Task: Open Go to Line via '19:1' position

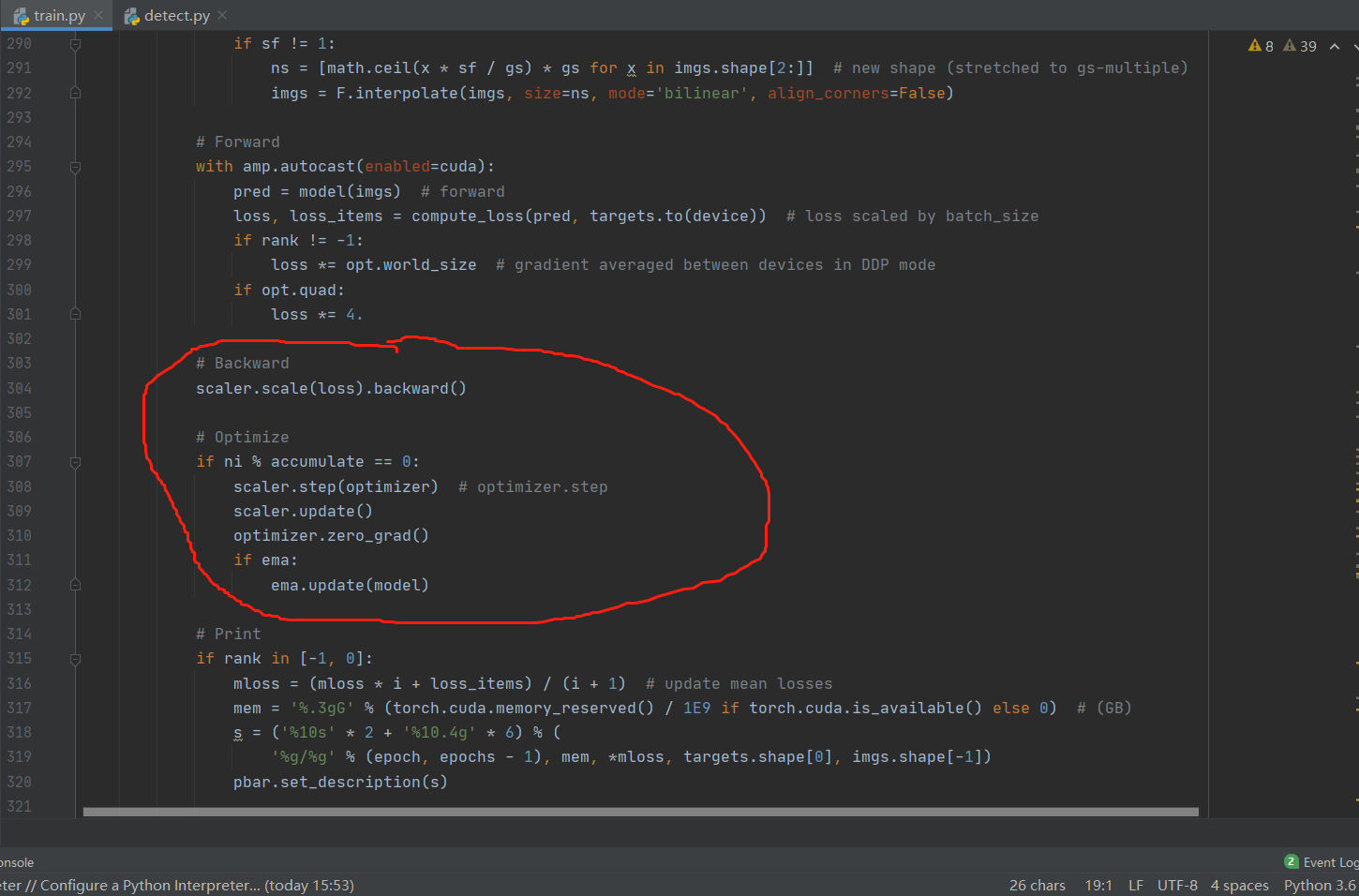Action: tap(1098, 885)
